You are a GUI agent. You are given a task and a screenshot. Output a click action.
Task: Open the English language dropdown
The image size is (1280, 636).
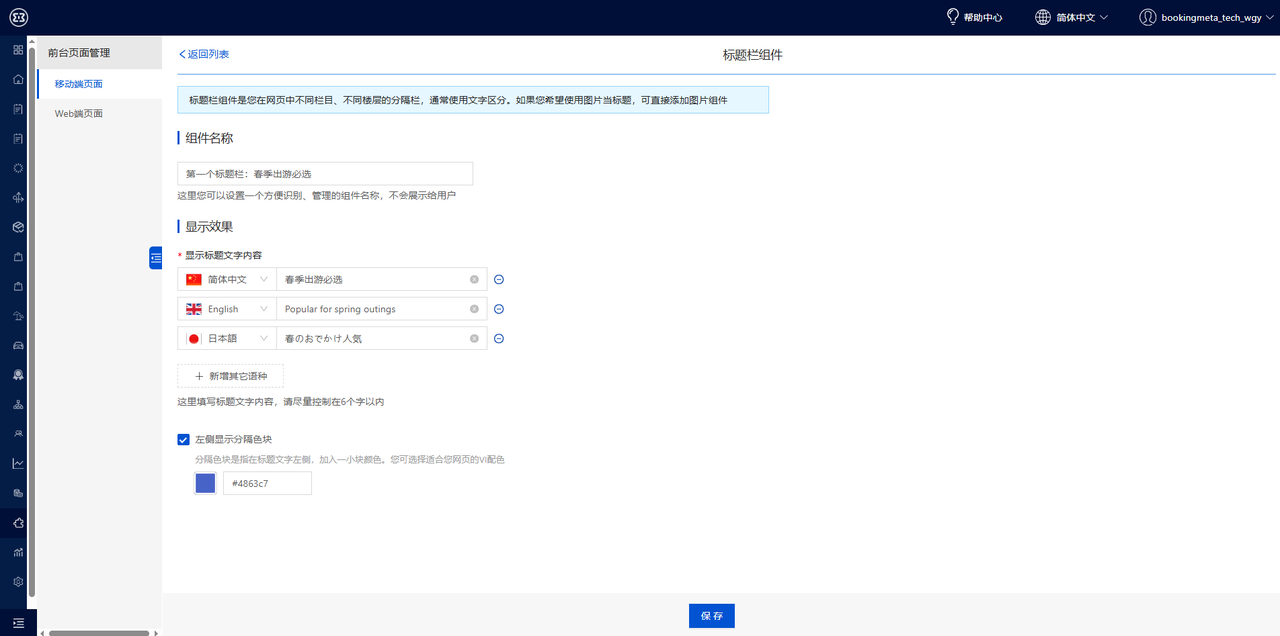pyautogui.click(x=227, y=309)
